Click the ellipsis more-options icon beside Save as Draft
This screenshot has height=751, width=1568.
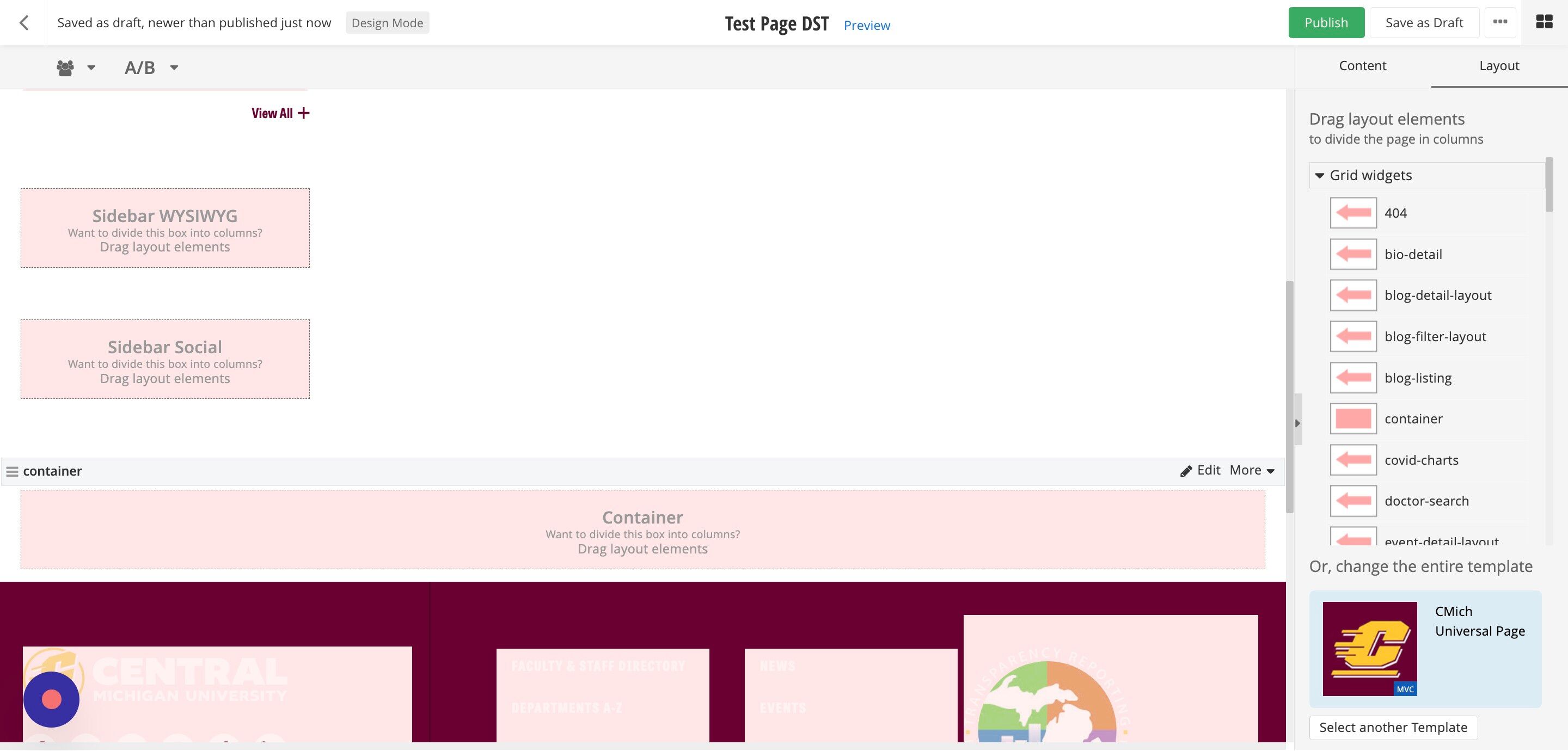click(1500, 22)
